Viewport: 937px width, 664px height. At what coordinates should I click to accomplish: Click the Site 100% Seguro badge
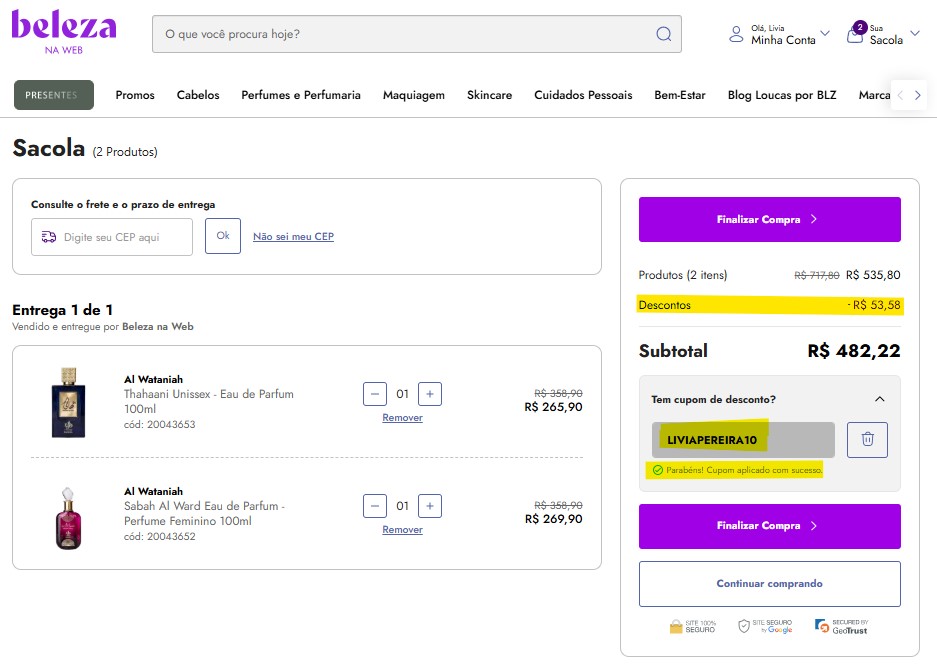[693, 626]
